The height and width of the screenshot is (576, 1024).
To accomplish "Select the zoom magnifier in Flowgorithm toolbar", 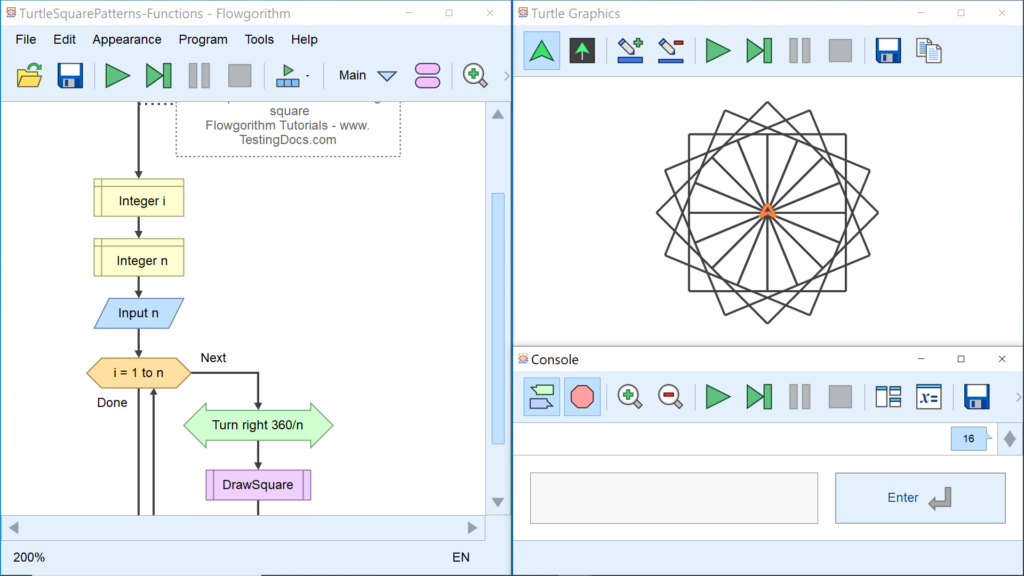I will pos(475,76).
